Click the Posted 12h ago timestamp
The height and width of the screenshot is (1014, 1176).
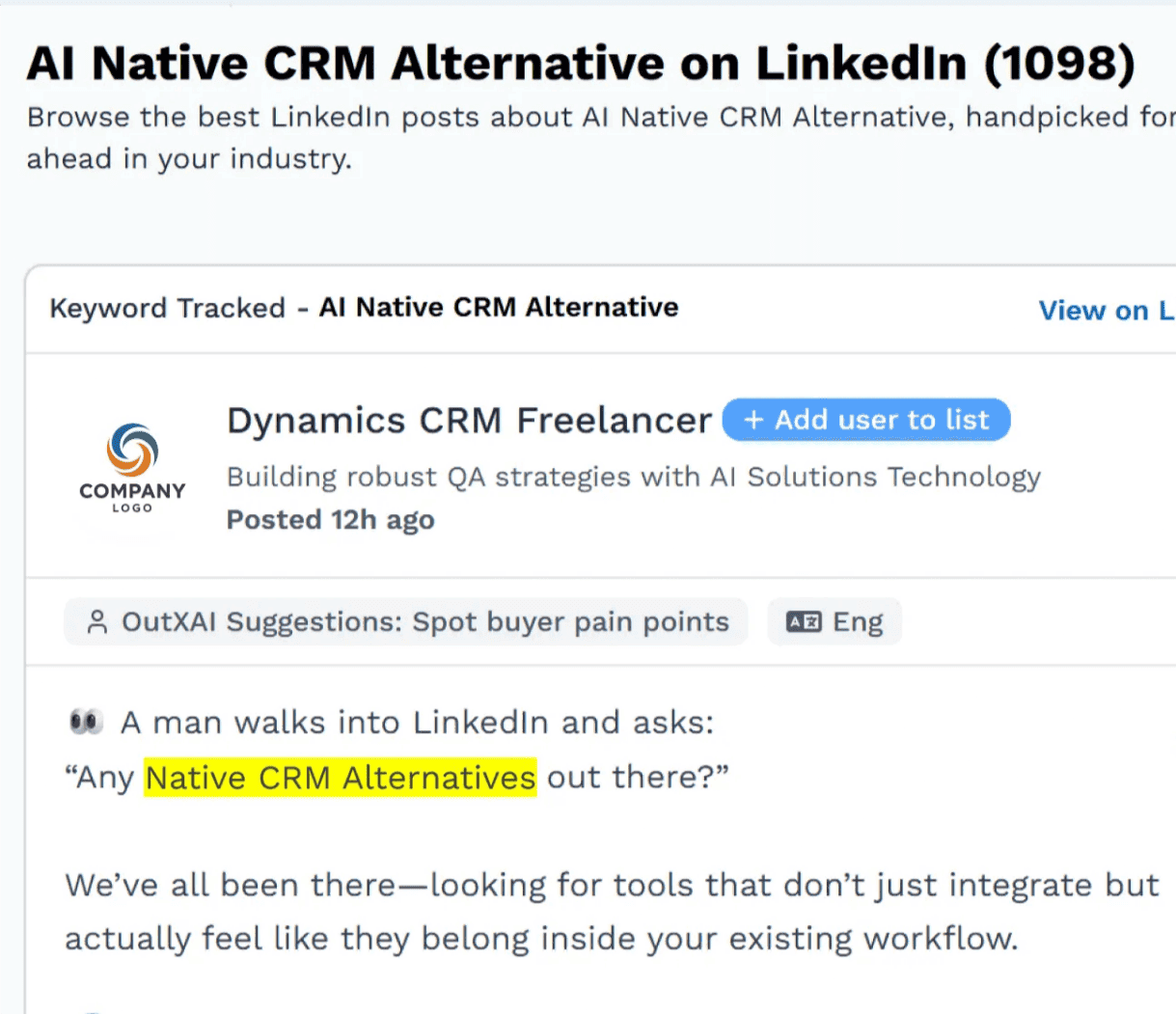tap(330, 520)
